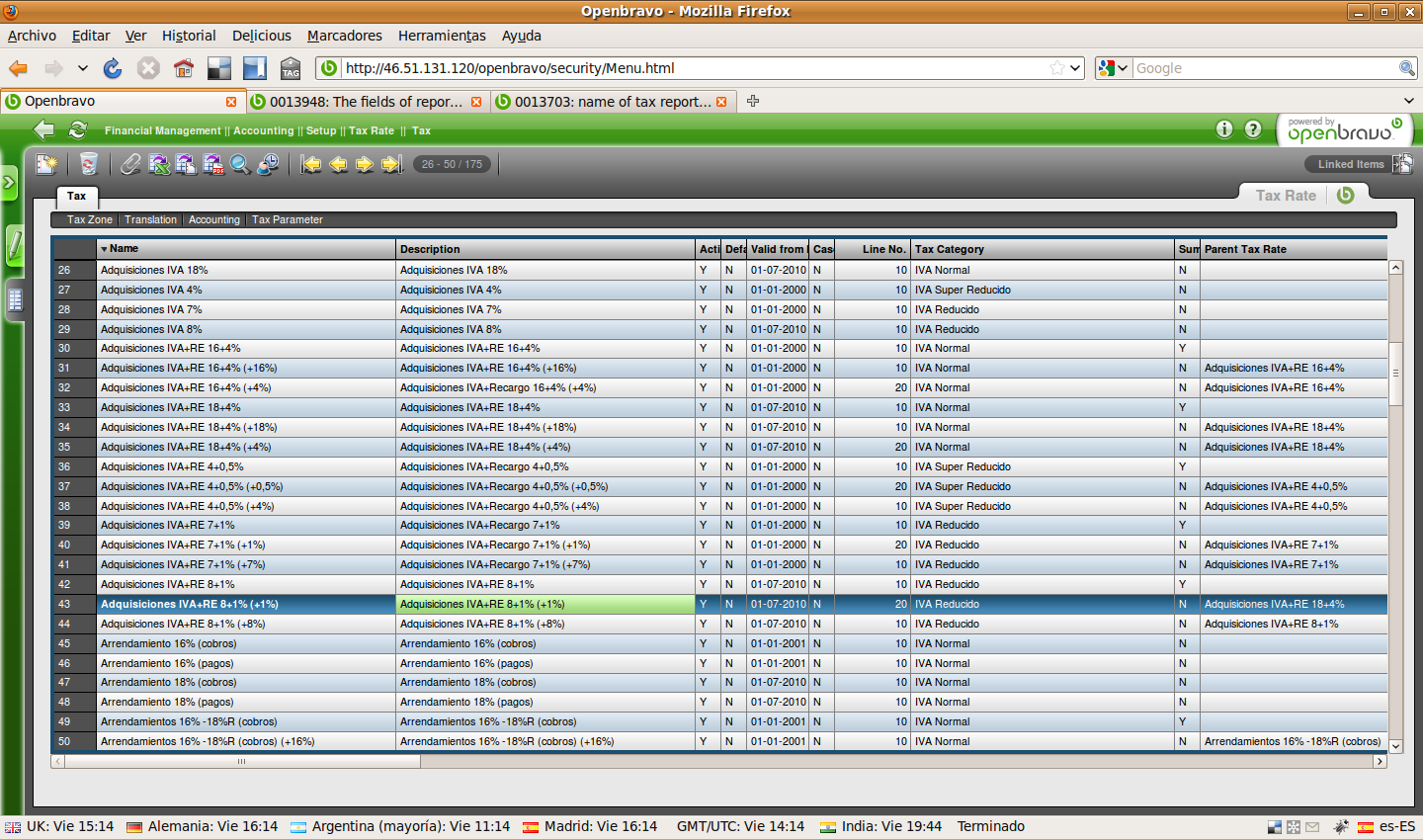The height and width of the screenshot is (840, 1423).
Task: Click the Madrid clock in the status bar
Action: tap(590, 827)
